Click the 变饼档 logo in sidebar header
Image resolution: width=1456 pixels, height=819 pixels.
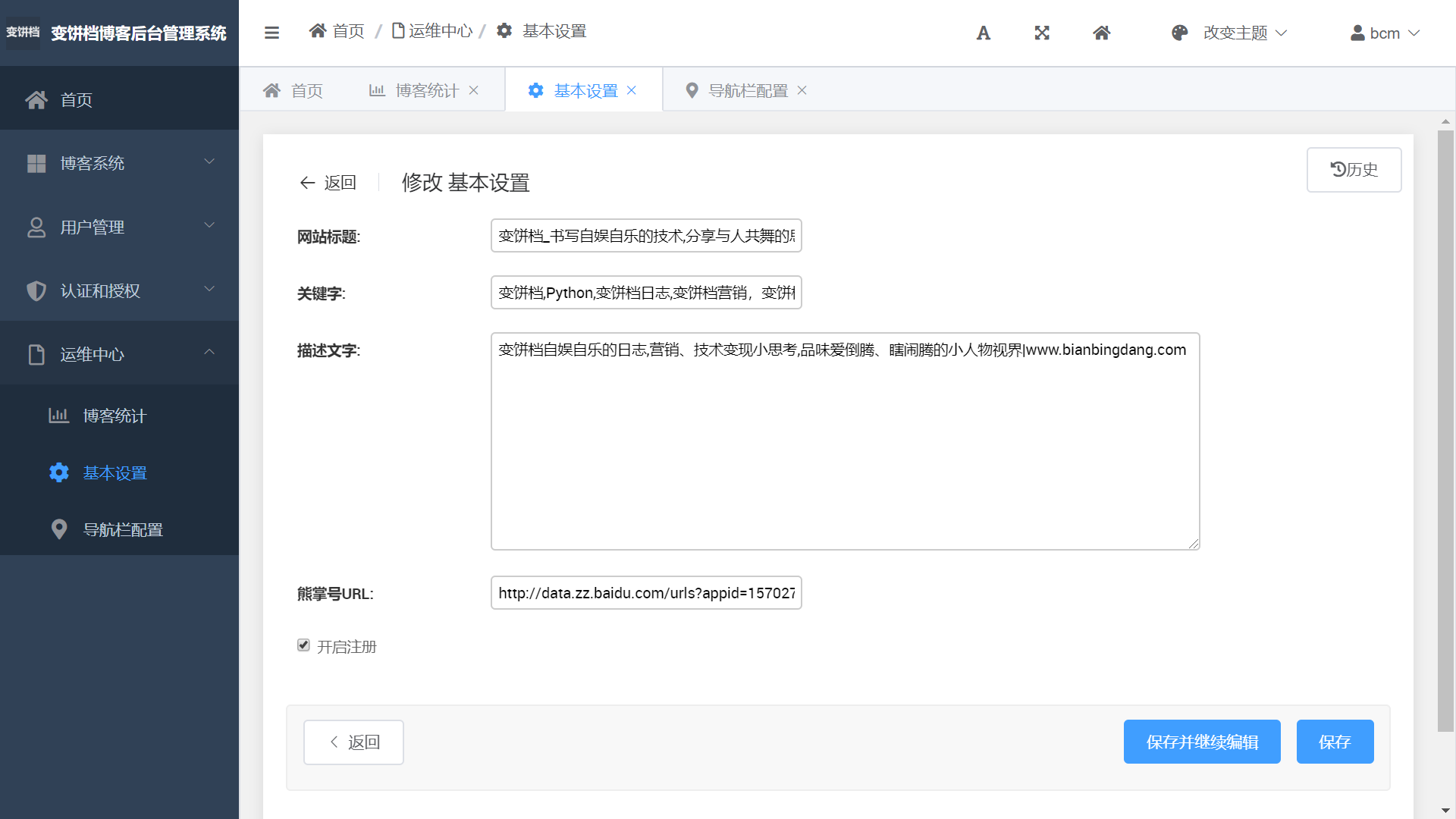[x=23, y=33]
